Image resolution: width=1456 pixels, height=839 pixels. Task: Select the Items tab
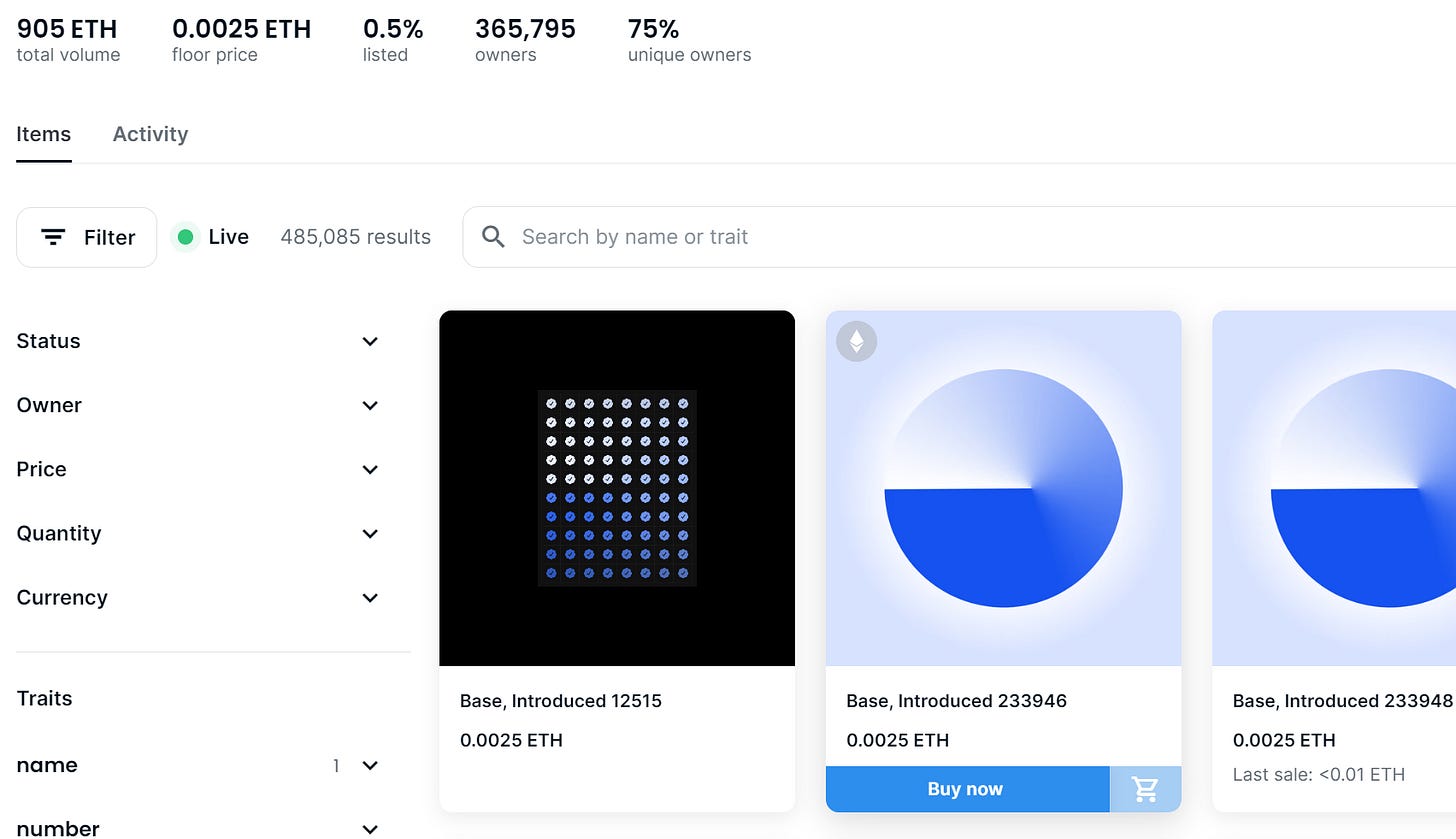[x=44, y=134]
